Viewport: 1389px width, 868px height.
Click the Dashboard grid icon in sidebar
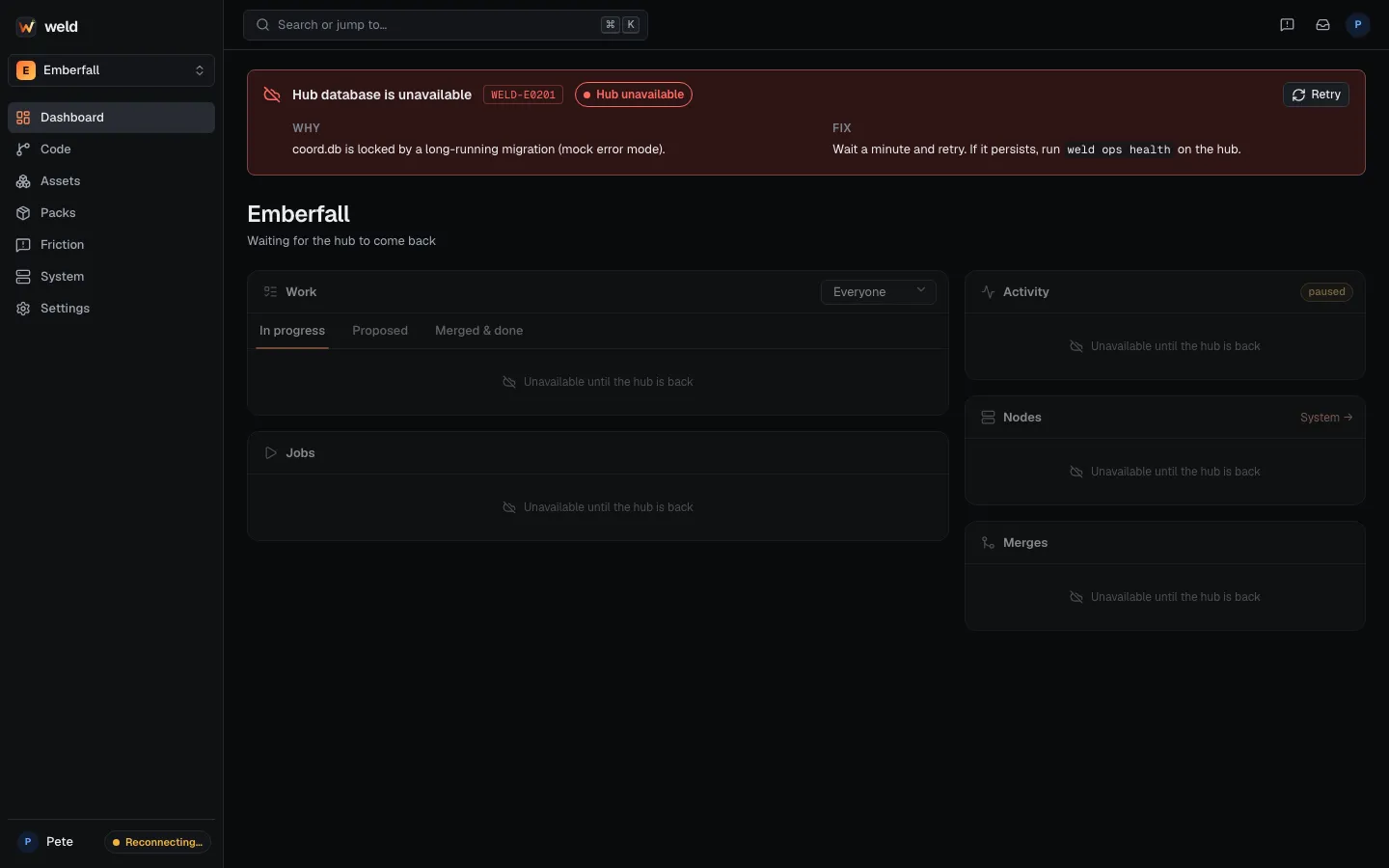pos(23,118)
